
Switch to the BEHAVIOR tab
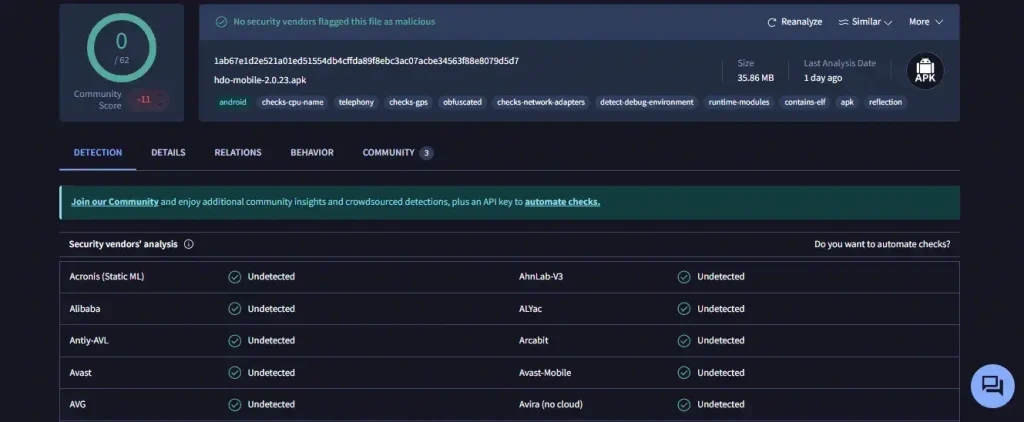tap(312, 153)
